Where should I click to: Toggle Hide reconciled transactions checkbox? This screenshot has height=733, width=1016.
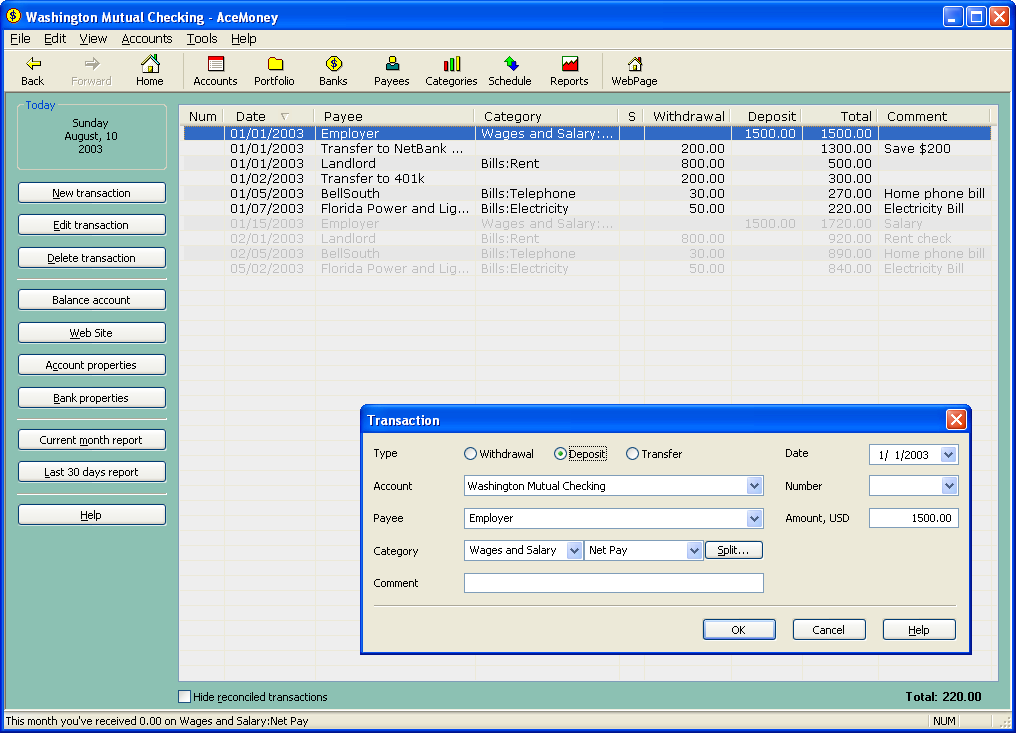[x=185, y=697]
